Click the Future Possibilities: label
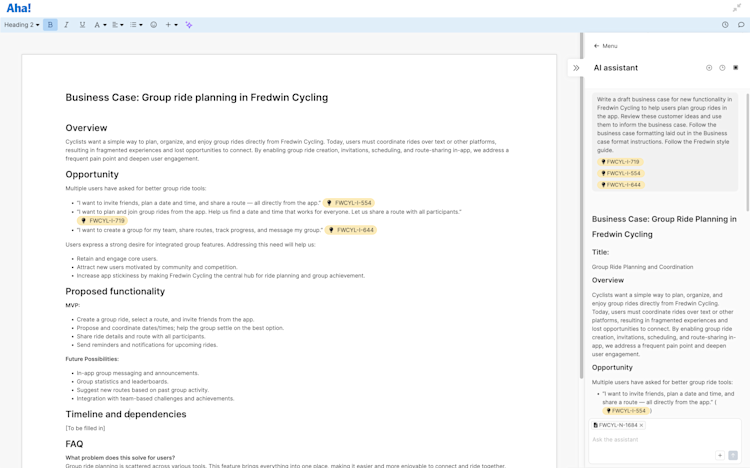The width and height of the screenshot is (750, 468). (x=92, y=359)
